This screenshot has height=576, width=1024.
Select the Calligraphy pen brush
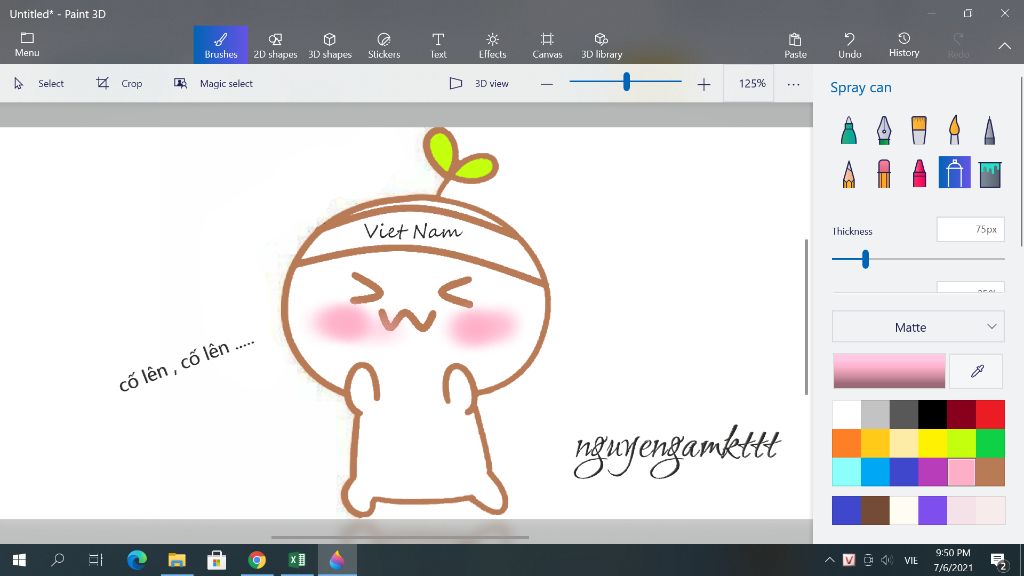(884, 130)
